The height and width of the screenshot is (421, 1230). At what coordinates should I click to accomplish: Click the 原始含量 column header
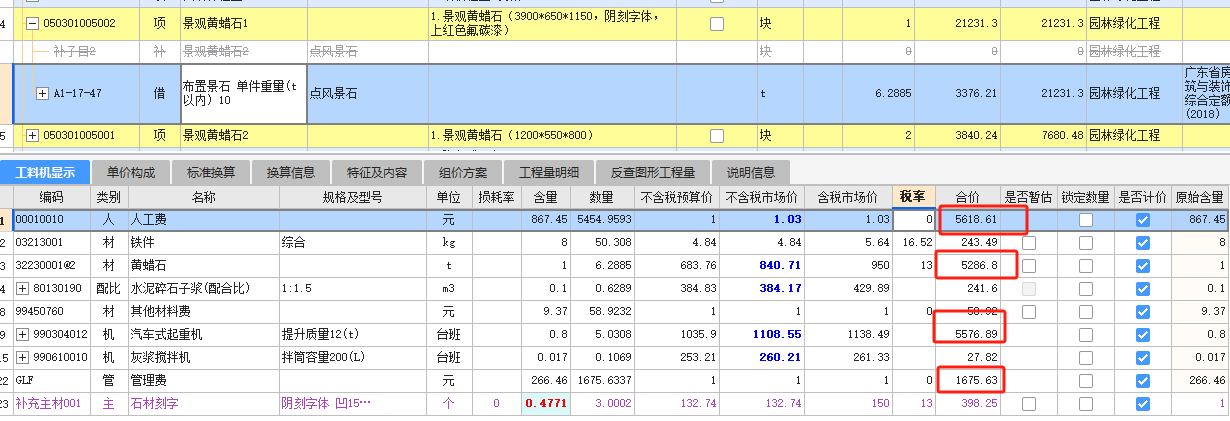1200,196
